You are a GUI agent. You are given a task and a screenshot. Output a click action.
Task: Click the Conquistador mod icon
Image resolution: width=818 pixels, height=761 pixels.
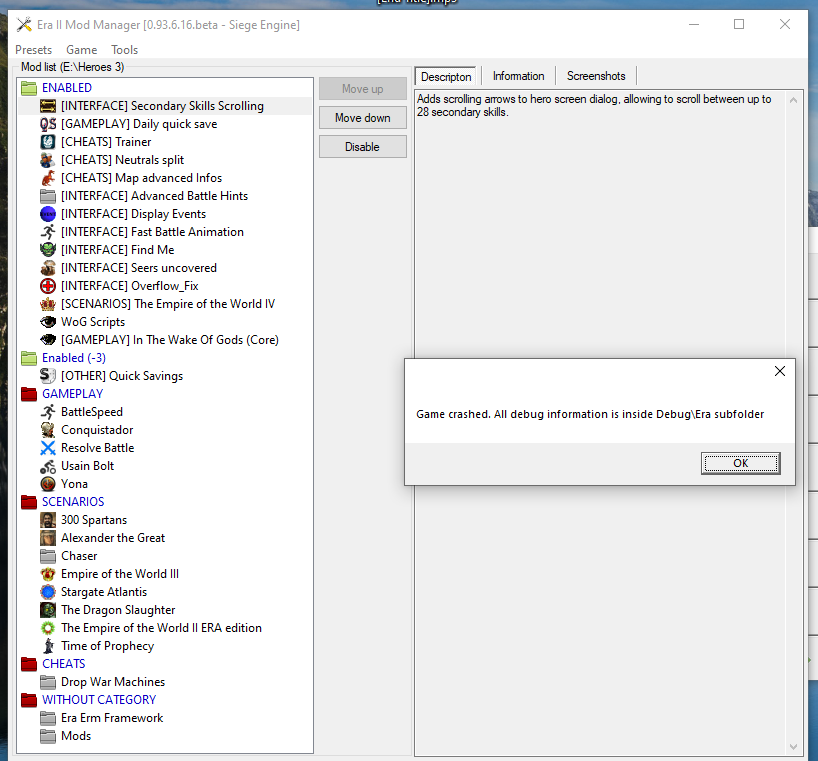click(47, 430)
